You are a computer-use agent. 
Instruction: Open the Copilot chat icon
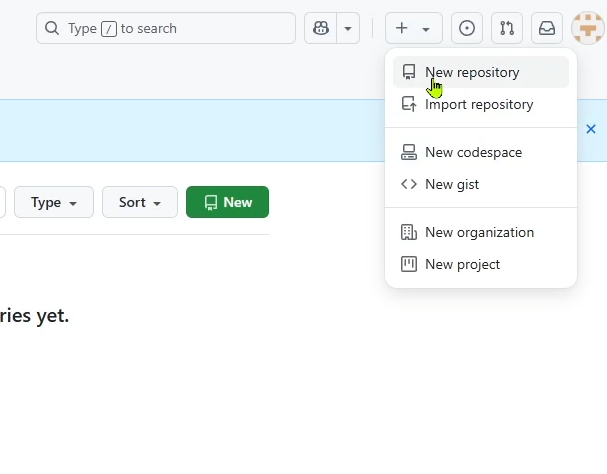321,28
